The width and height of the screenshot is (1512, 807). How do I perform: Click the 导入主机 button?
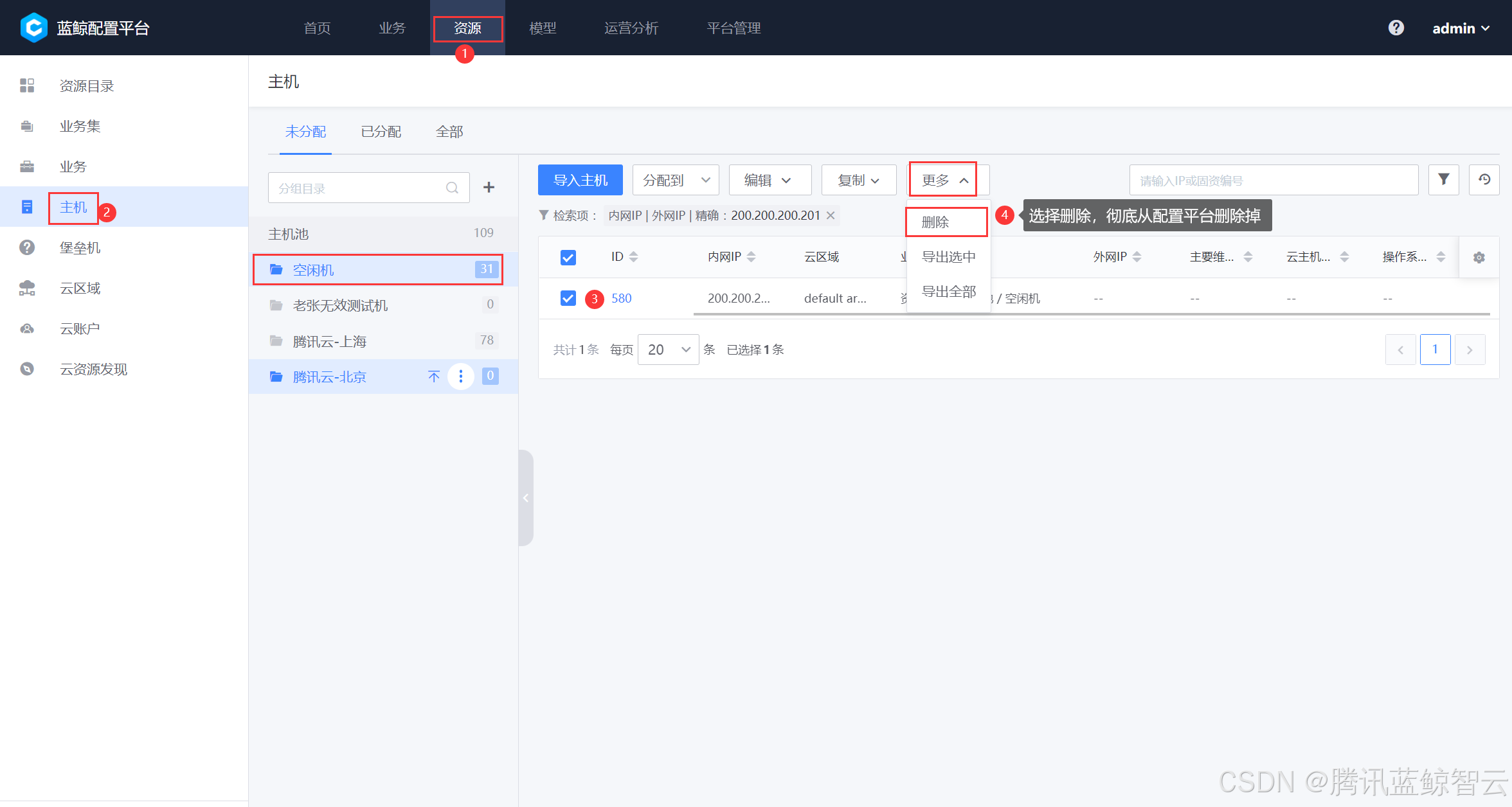click(x=580, y=180)
